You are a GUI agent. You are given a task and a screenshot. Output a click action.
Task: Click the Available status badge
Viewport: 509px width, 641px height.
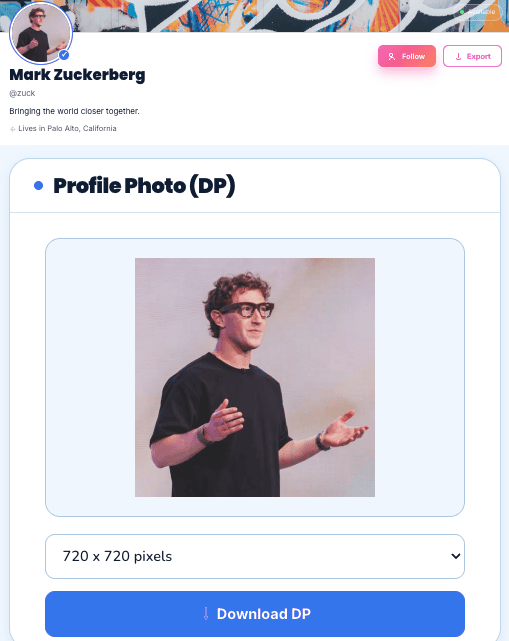coord(477,12)
